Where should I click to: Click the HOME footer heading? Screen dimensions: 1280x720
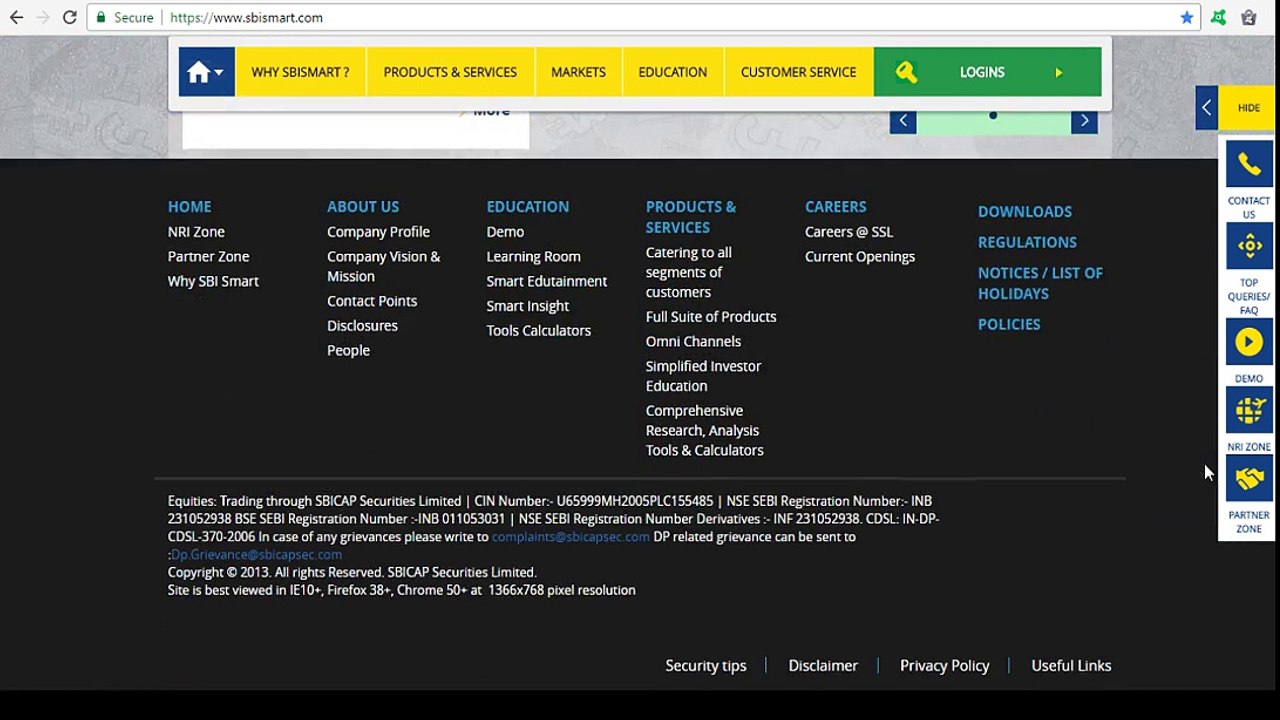pyautogui.click(x=189, y=206)
